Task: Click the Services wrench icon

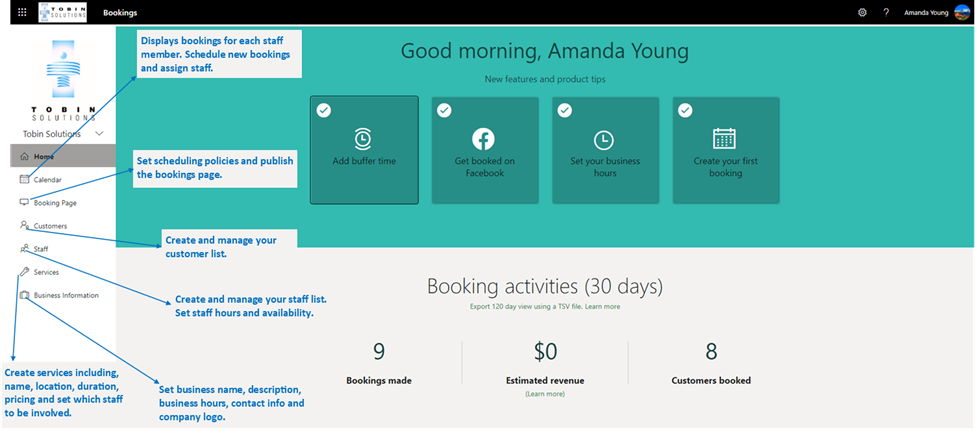Action: (25, 272)
